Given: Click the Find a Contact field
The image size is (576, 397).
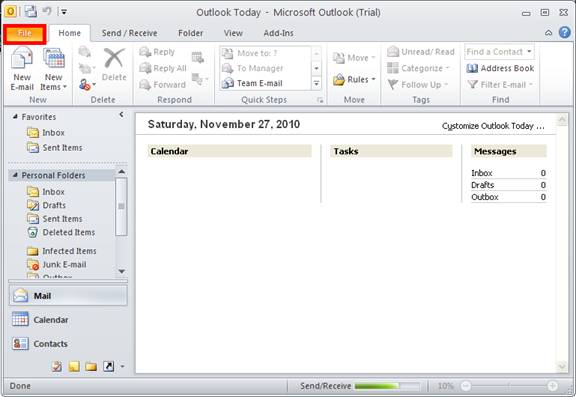Looking at the screenshot, I should click(499, 52).
